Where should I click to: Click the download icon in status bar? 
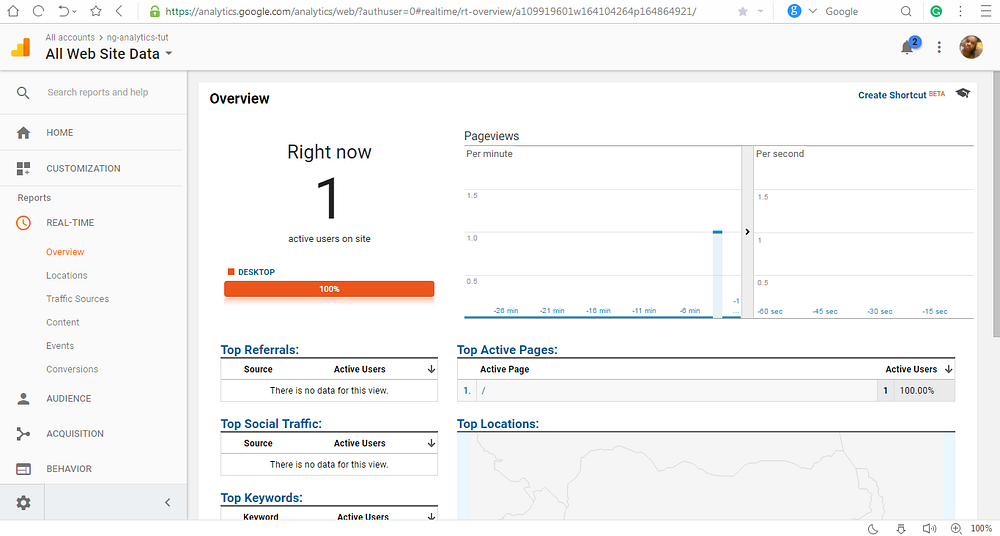pos(901,528)
